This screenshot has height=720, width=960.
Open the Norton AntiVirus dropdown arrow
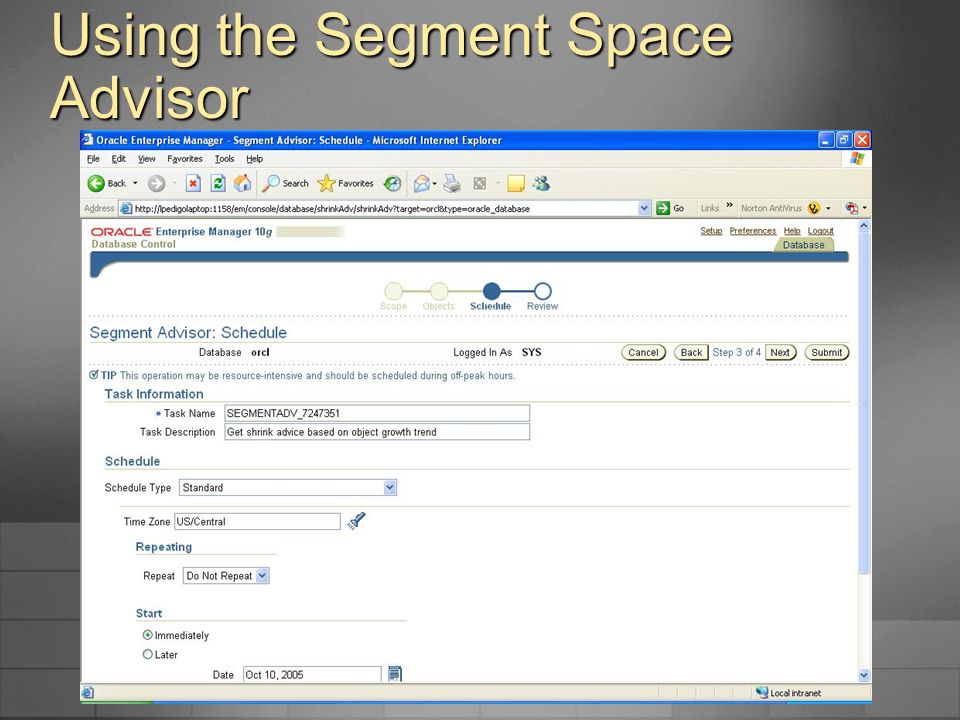pos(828,208)
